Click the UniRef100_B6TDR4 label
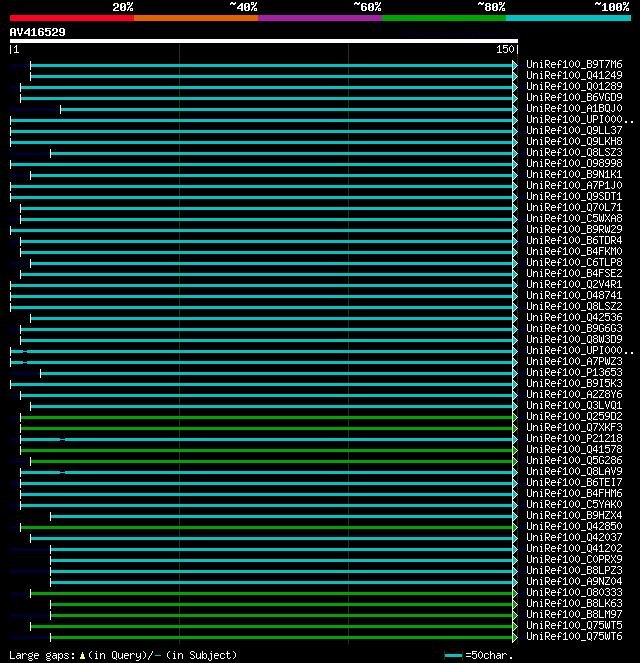Viewport: 640px width, 663px height. (x=574, y=240)
